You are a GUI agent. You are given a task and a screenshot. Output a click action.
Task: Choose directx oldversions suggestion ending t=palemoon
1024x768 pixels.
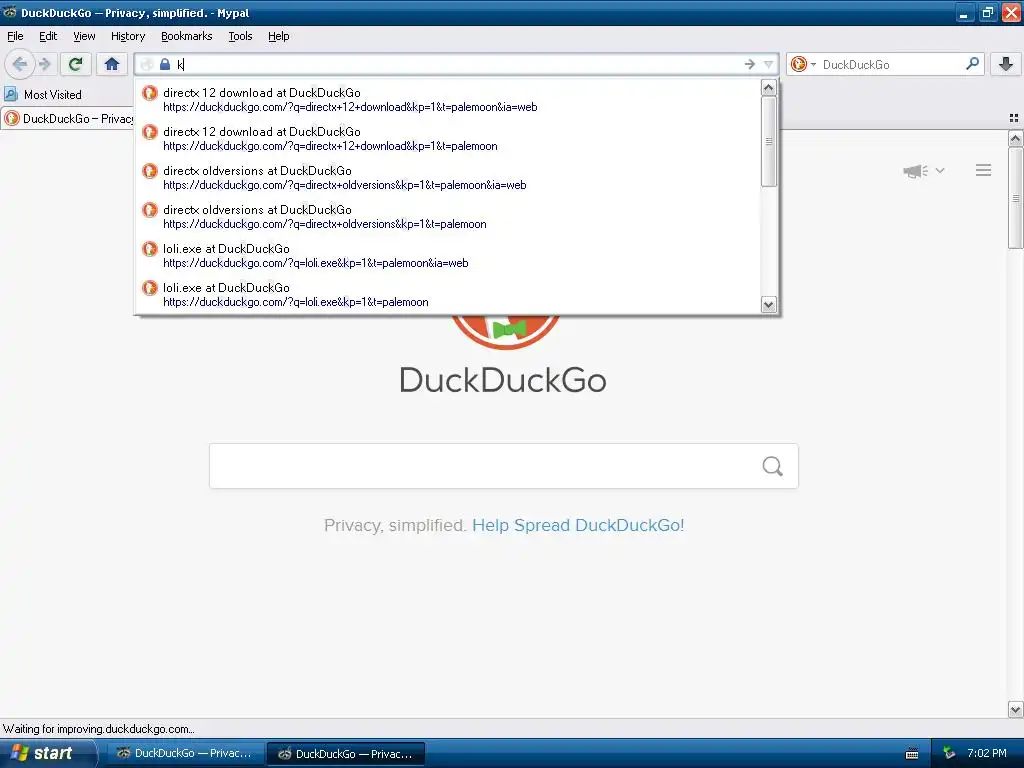click(x=448, y=217)
